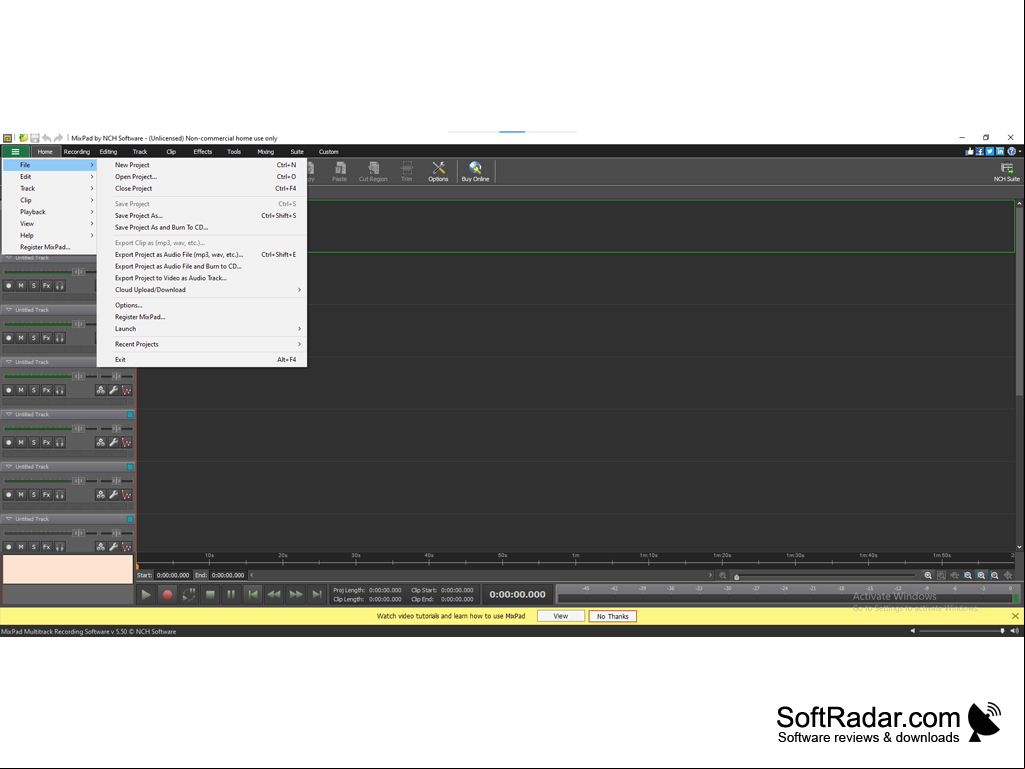
Task: Expand the Edit submenu in main menu
Action: (50, 177)
